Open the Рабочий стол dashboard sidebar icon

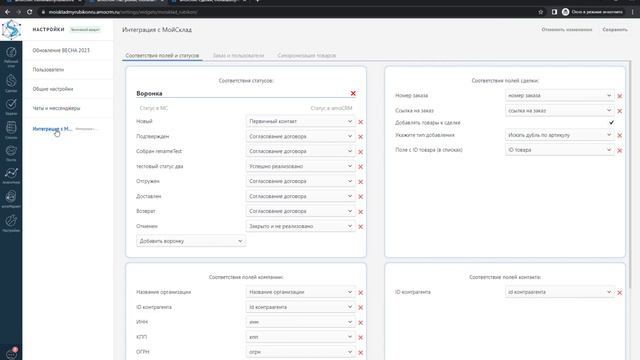[x=11, y=57]
